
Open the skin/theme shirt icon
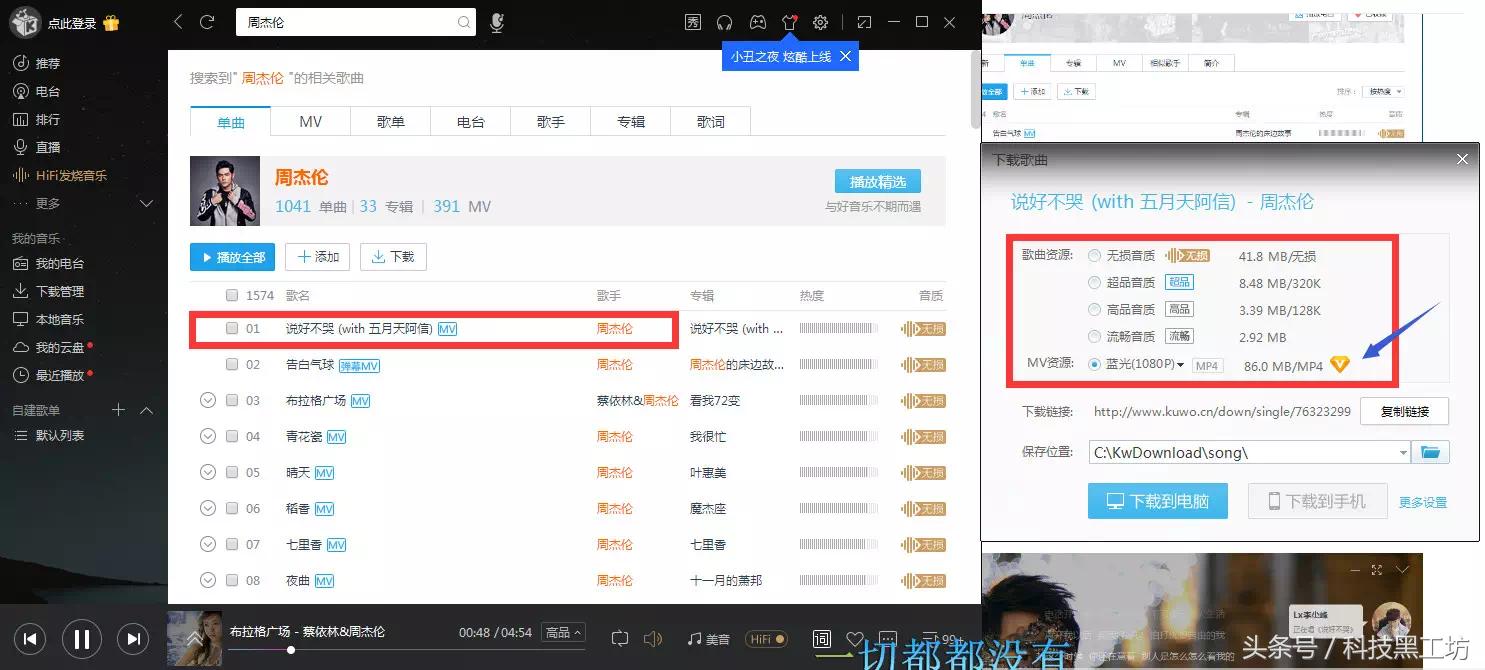[791, 22]
